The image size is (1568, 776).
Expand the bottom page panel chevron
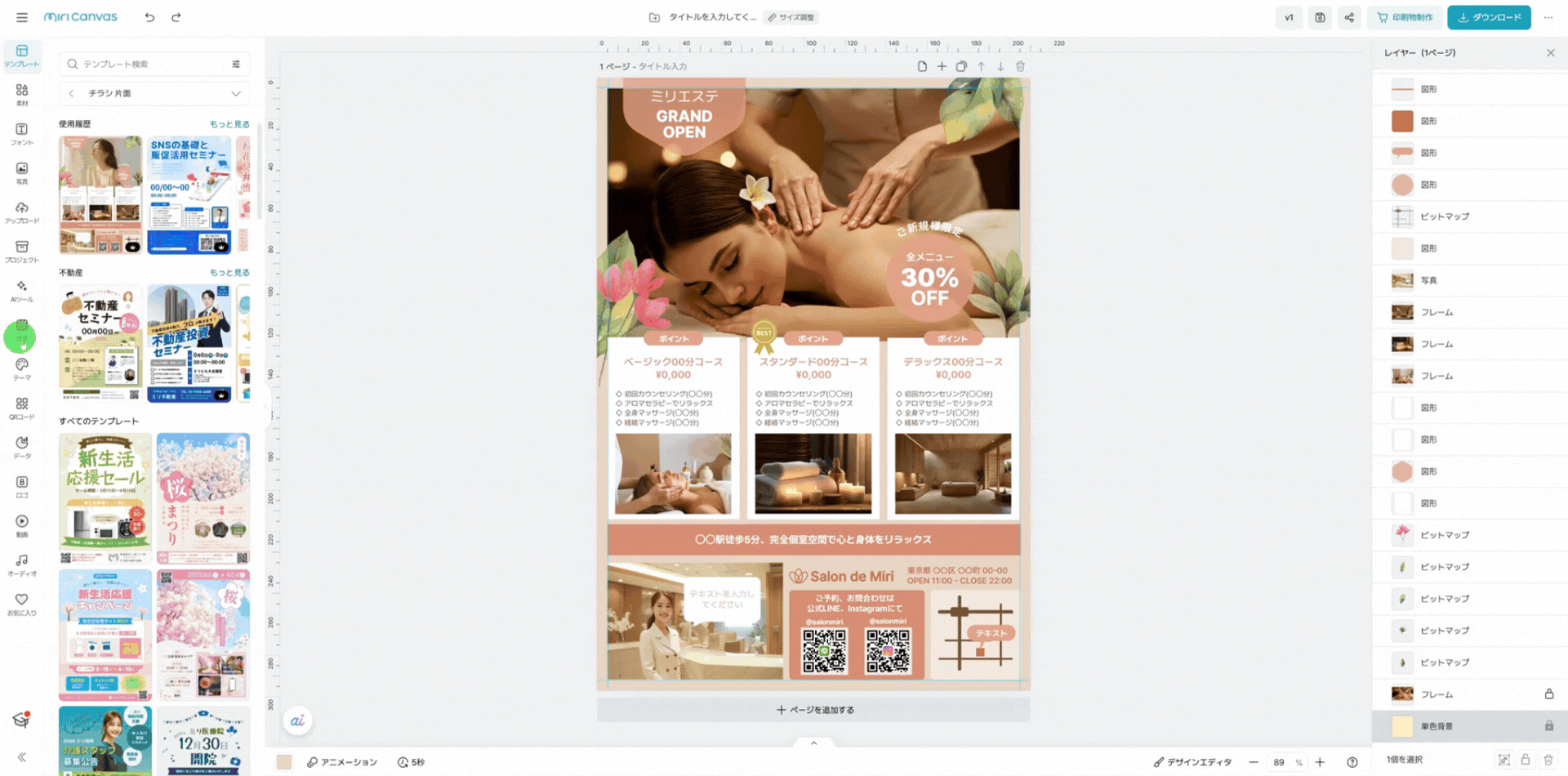(813, 743)
